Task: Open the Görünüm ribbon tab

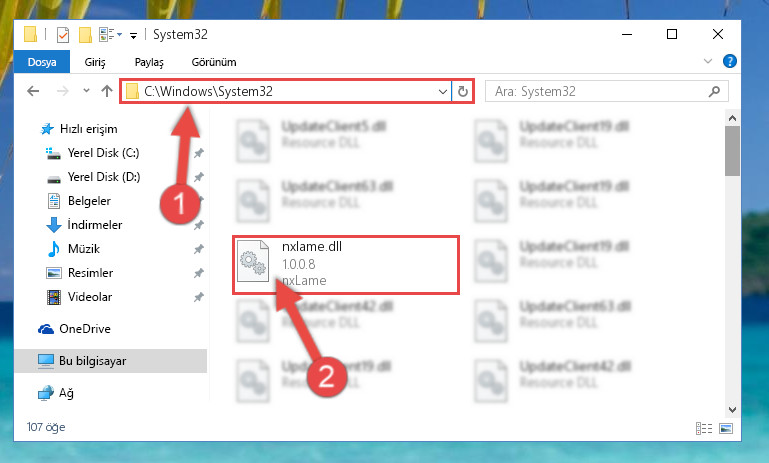Action: click(214, 62)
